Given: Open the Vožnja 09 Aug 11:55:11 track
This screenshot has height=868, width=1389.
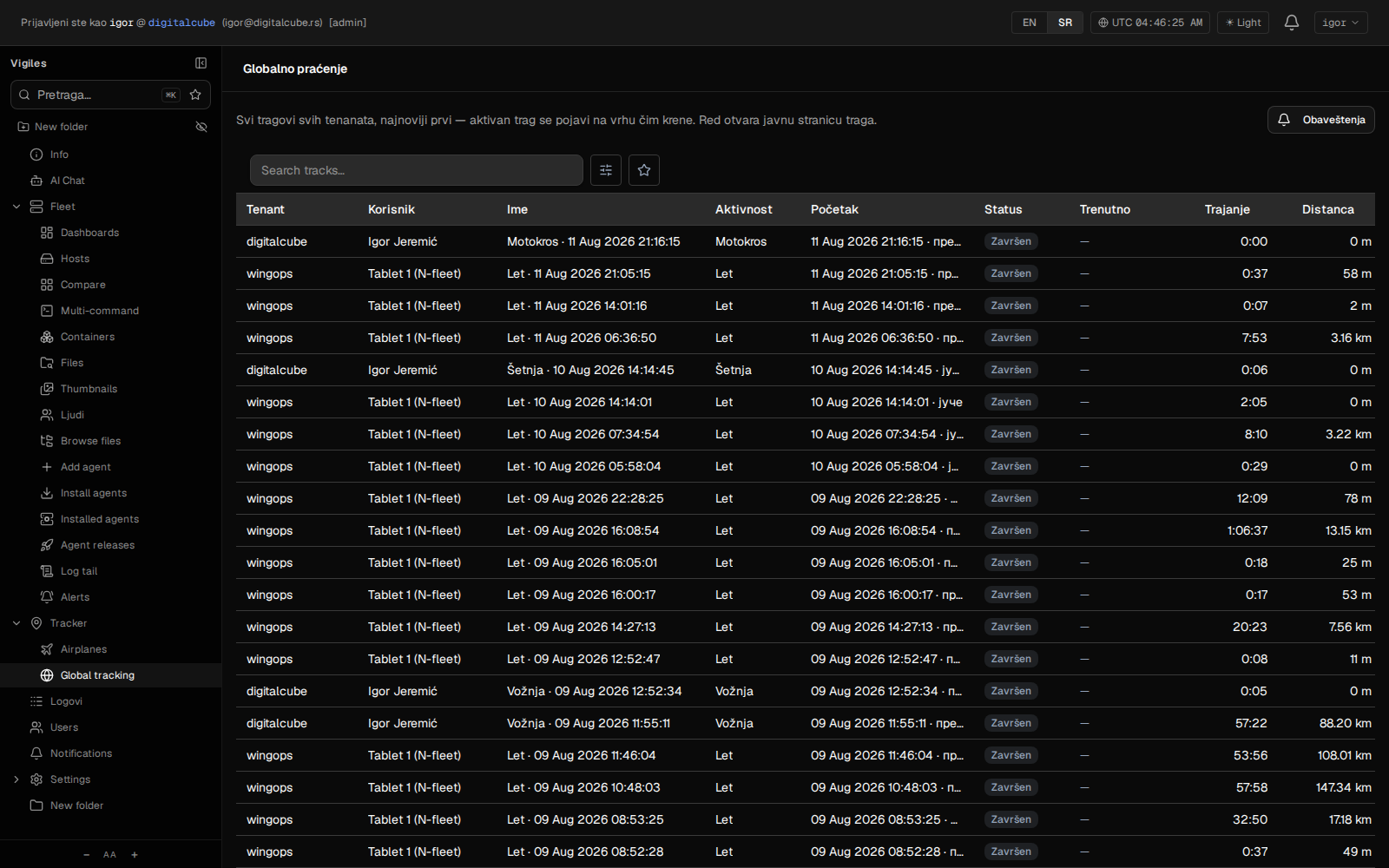Looking at the screenshot, I should 806,723.
